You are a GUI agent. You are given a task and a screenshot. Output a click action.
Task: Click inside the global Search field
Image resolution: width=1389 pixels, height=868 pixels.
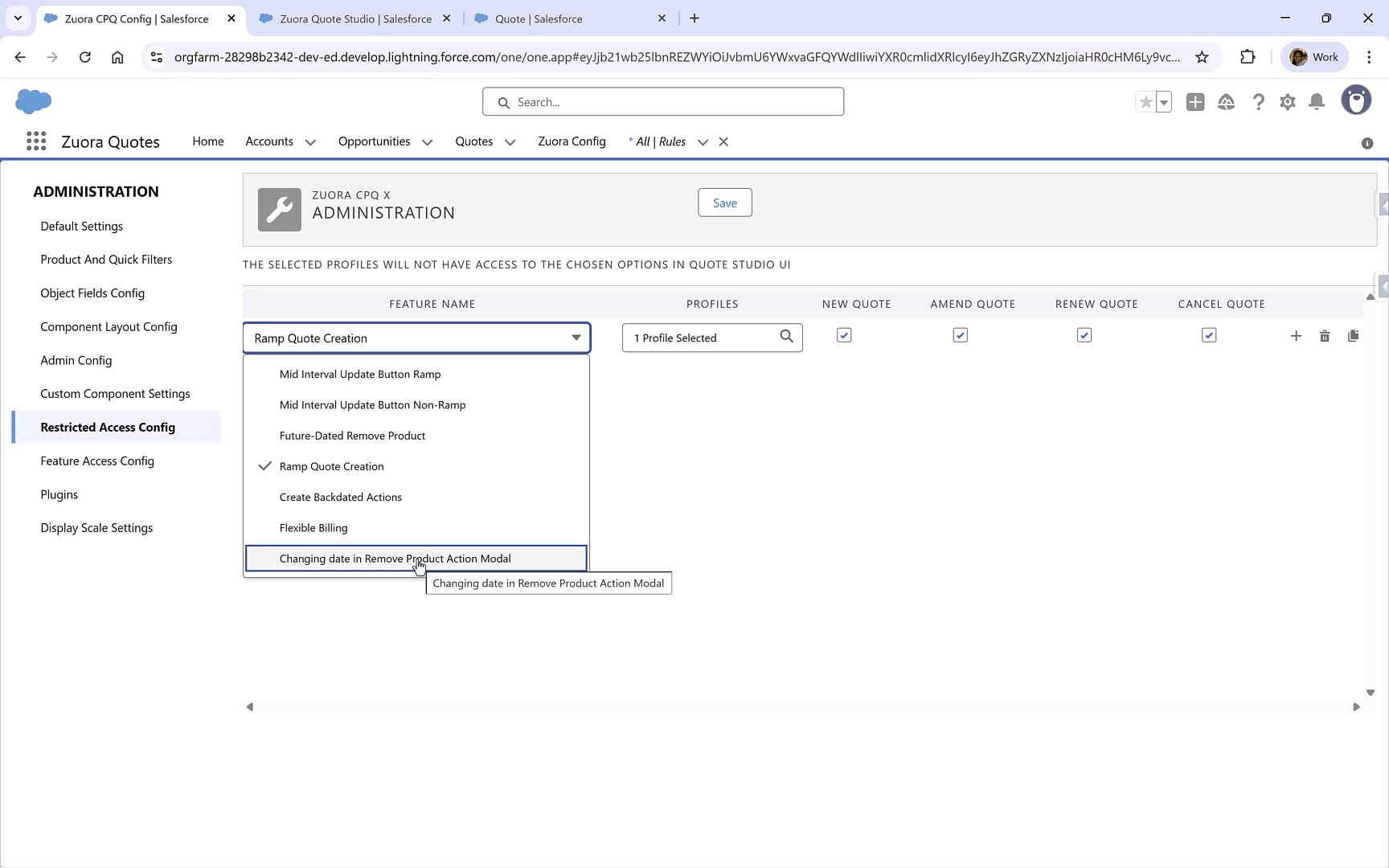[x=662, y=101]
